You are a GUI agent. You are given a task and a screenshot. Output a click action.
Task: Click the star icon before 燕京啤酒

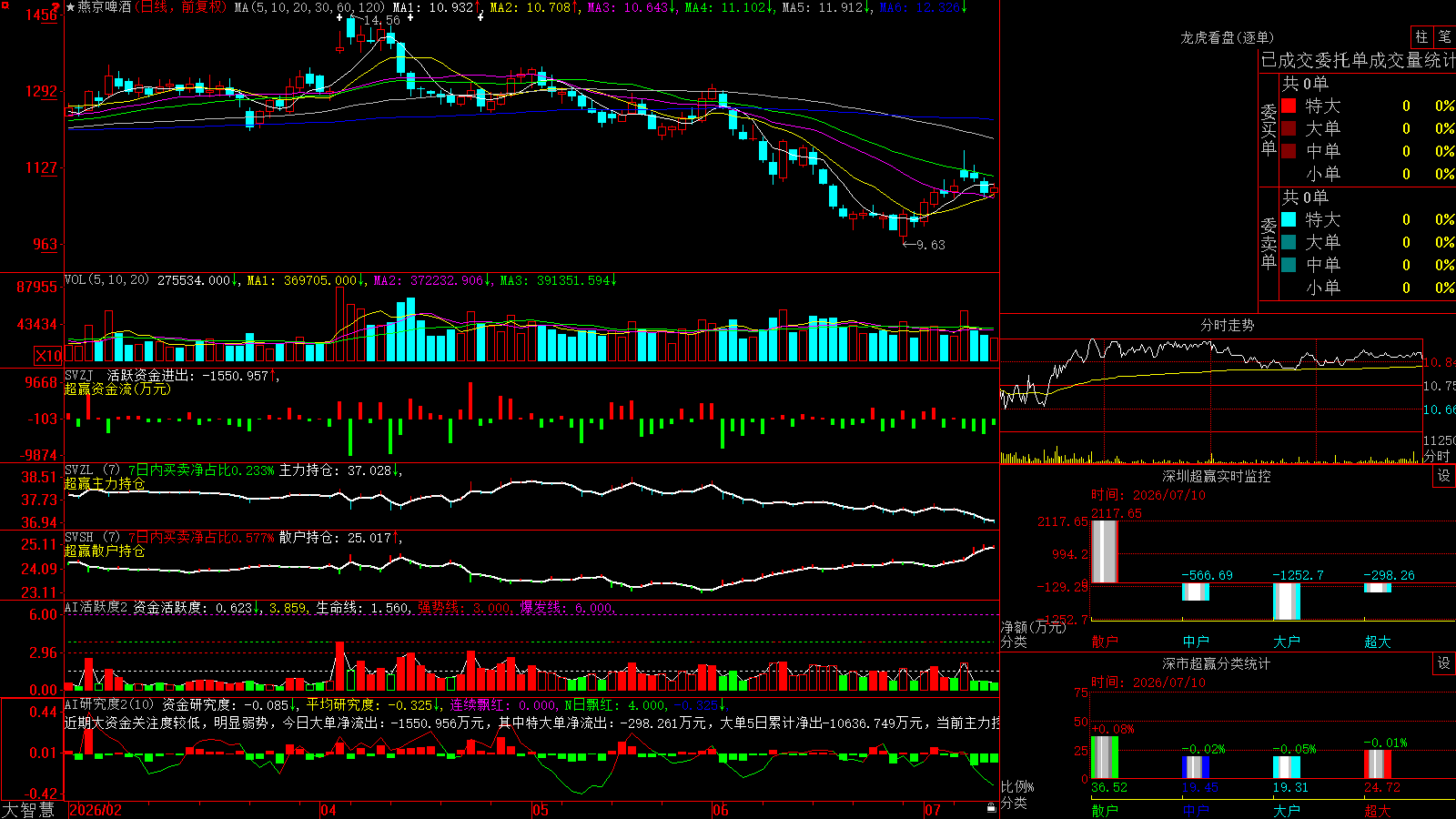[x=71, y=7]
